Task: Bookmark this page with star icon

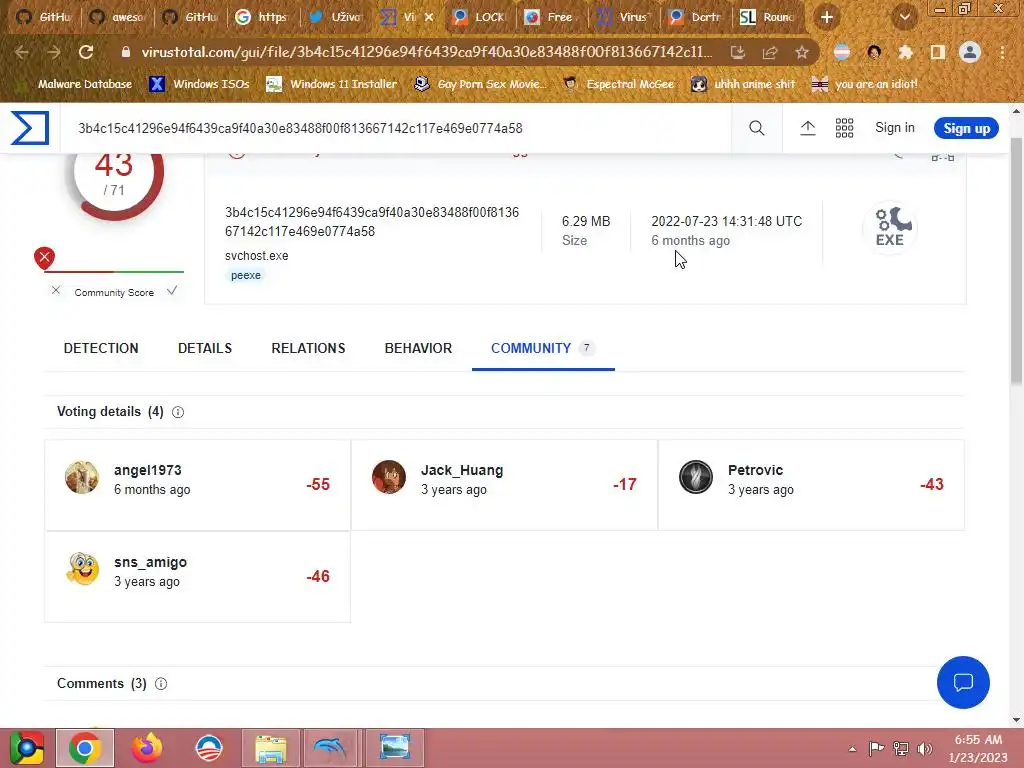Action: (802, 52)
